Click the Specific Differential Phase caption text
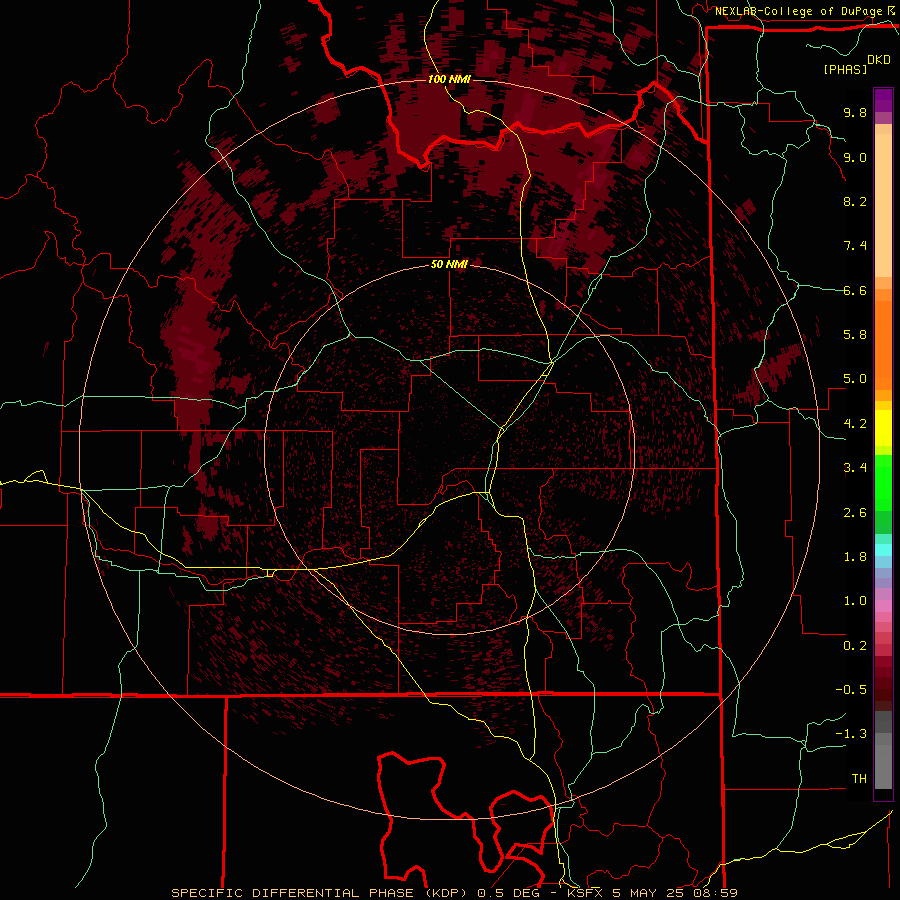The image size is (900, 900). tap(454, 893)
